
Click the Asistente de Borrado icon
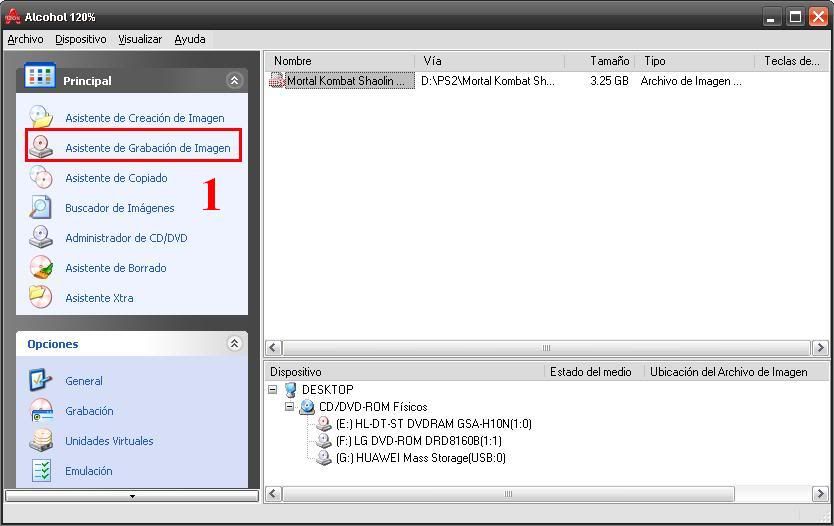click(x=41, y=267)
